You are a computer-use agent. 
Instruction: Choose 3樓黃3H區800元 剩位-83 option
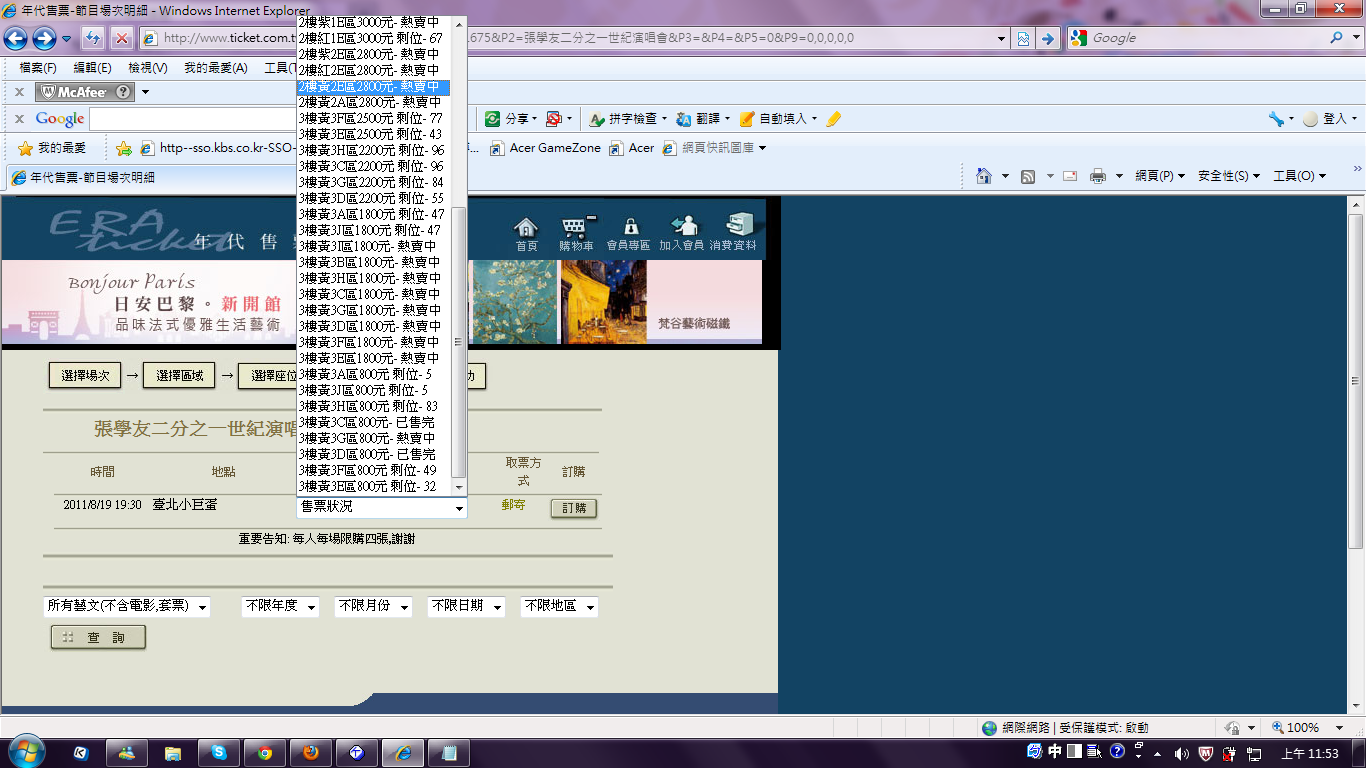[374, 406]
